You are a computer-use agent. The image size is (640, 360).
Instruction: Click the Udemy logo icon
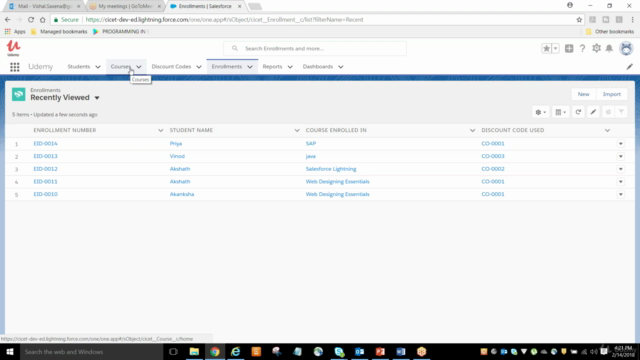[13, 48]
